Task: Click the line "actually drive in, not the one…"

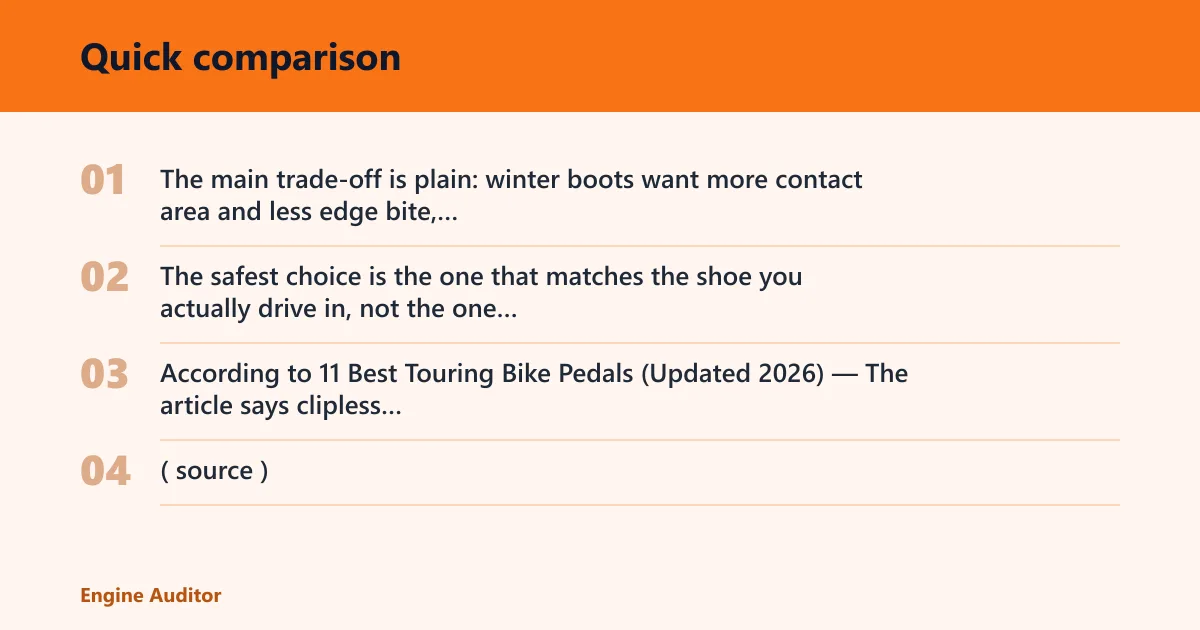Action: pyautogui.click(x=338, y=309)
